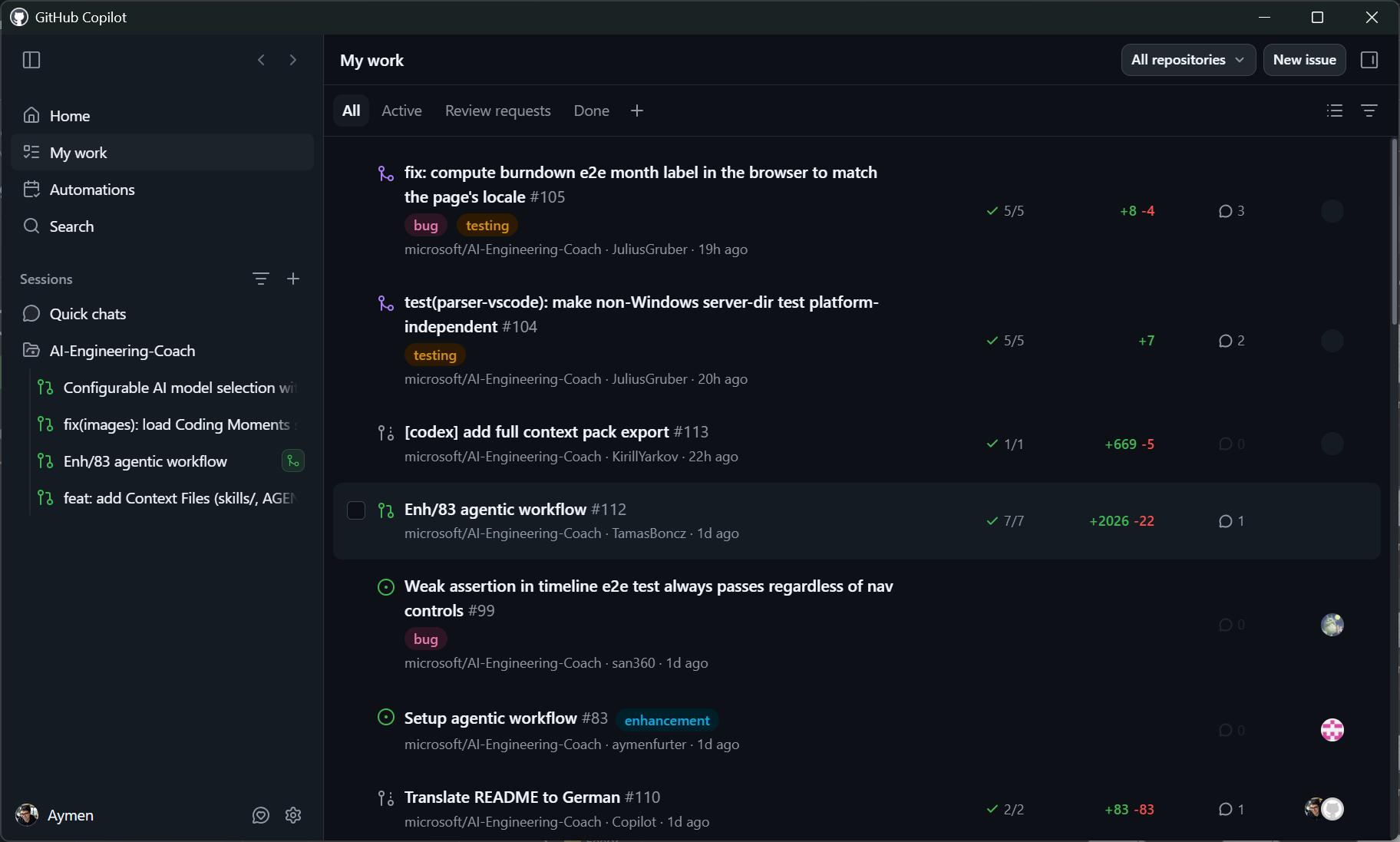This screenshot has width=1400, height=842.
Task: Click the green branch badge on Enh/83 session
Action: point(293,461)
